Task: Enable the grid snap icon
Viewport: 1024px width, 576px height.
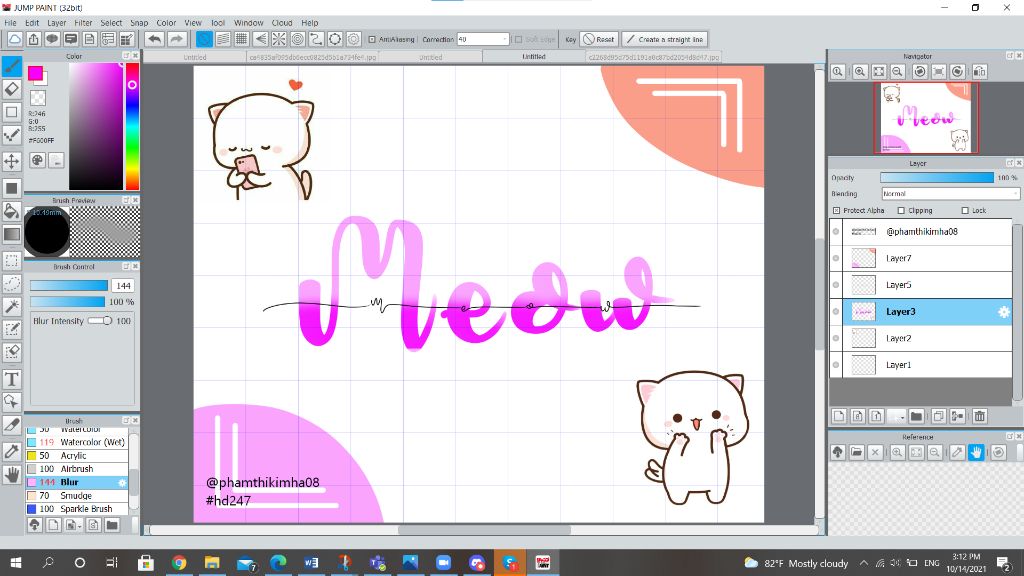Action: (242, 39)
